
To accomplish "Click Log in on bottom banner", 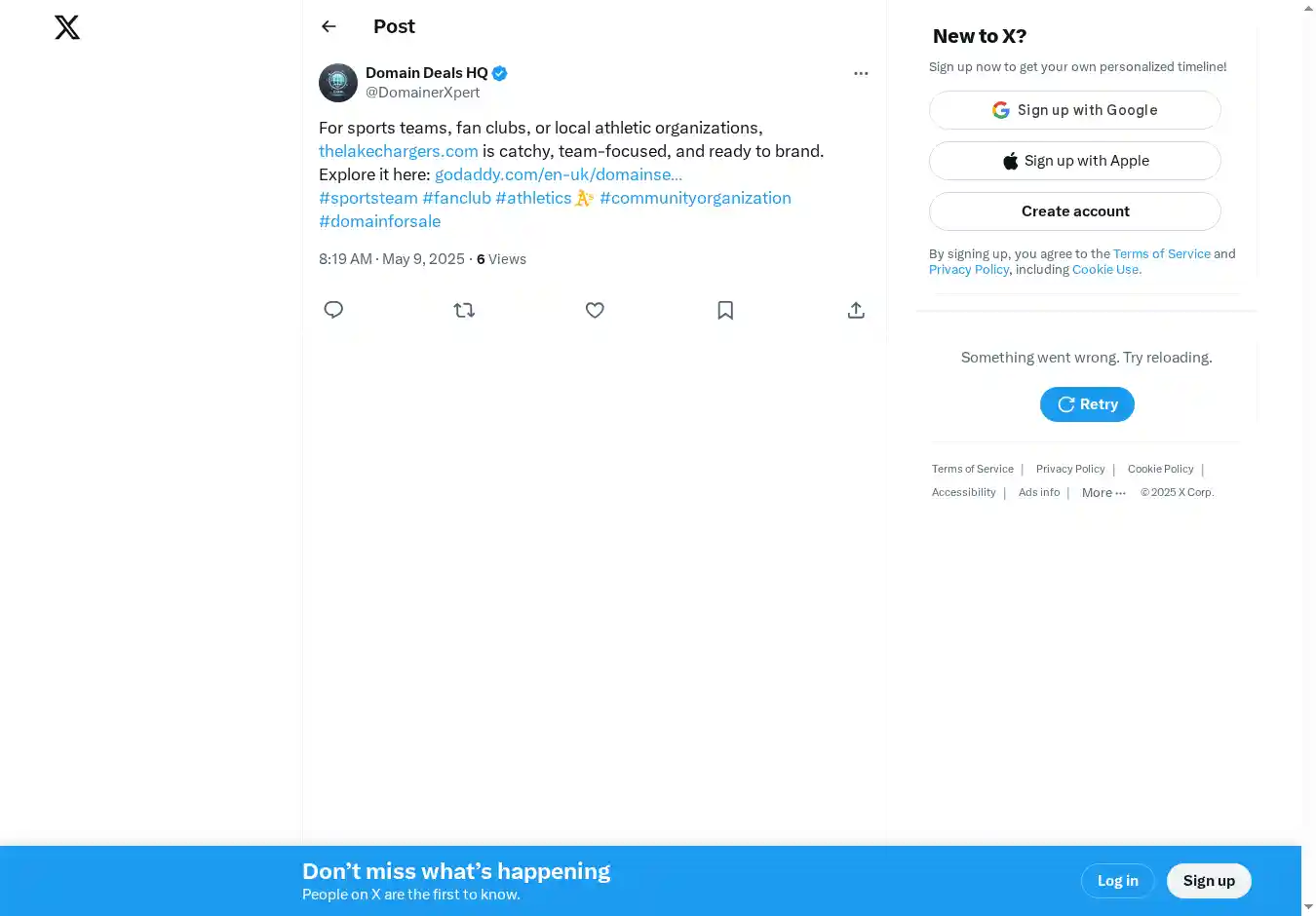I will 1117,881.
